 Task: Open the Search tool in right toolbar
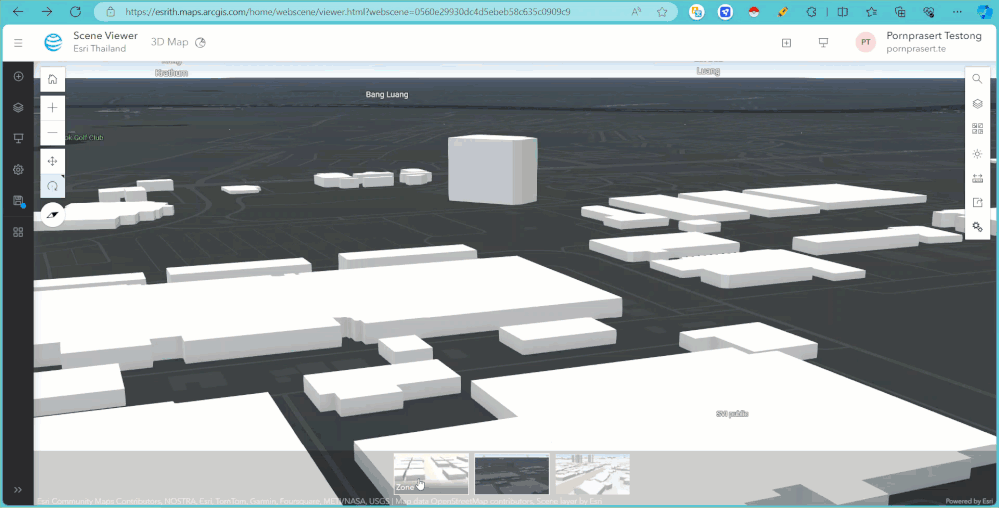pos(977,79)
